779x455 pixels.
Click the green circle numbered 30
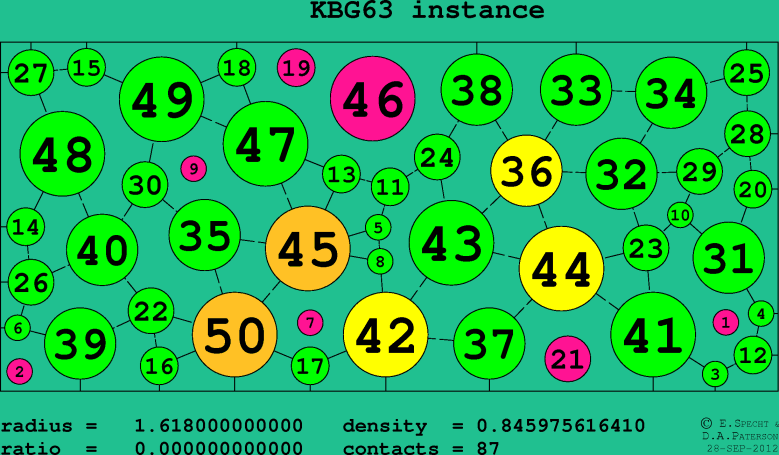click(145, 185)
